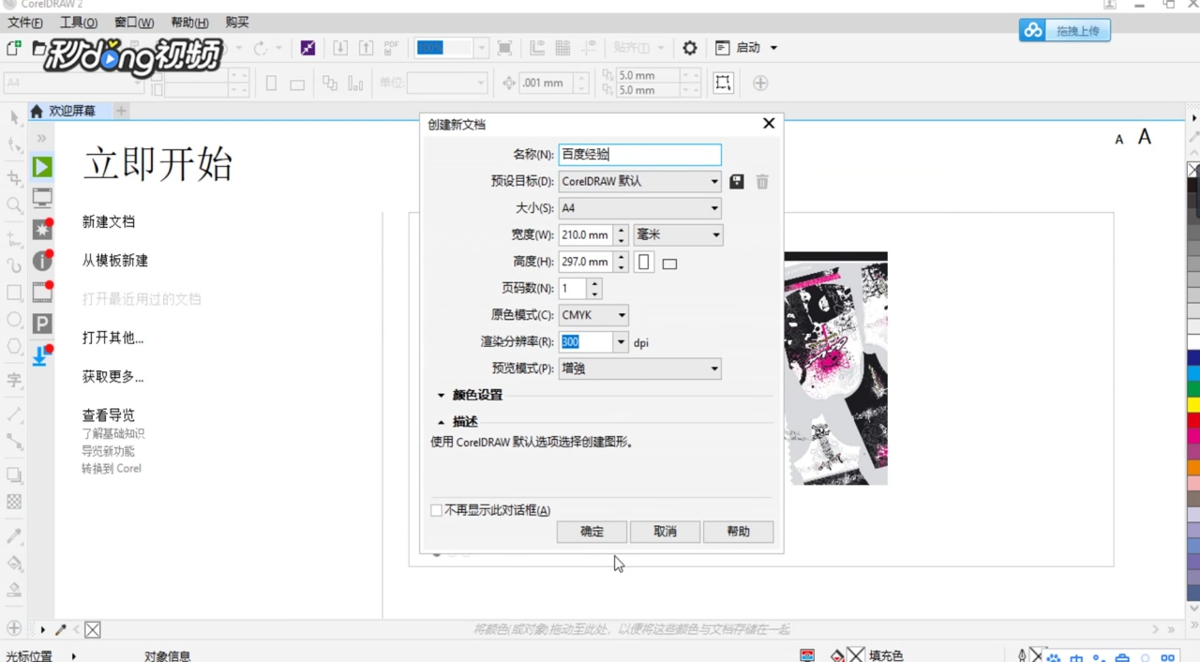Open the Updates download arrow icon

pyautogui.click(x=41, y=356)
